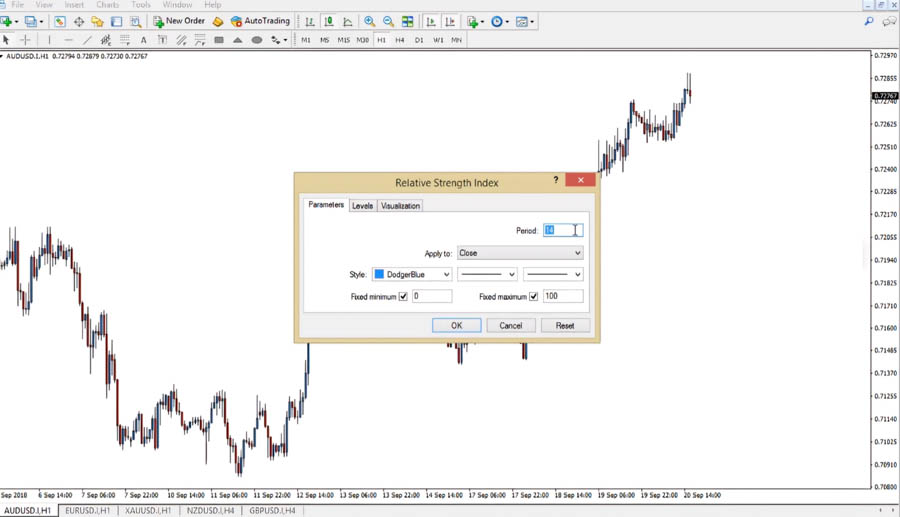Click the blue DodgerBlue color swatch

point(379,274)
